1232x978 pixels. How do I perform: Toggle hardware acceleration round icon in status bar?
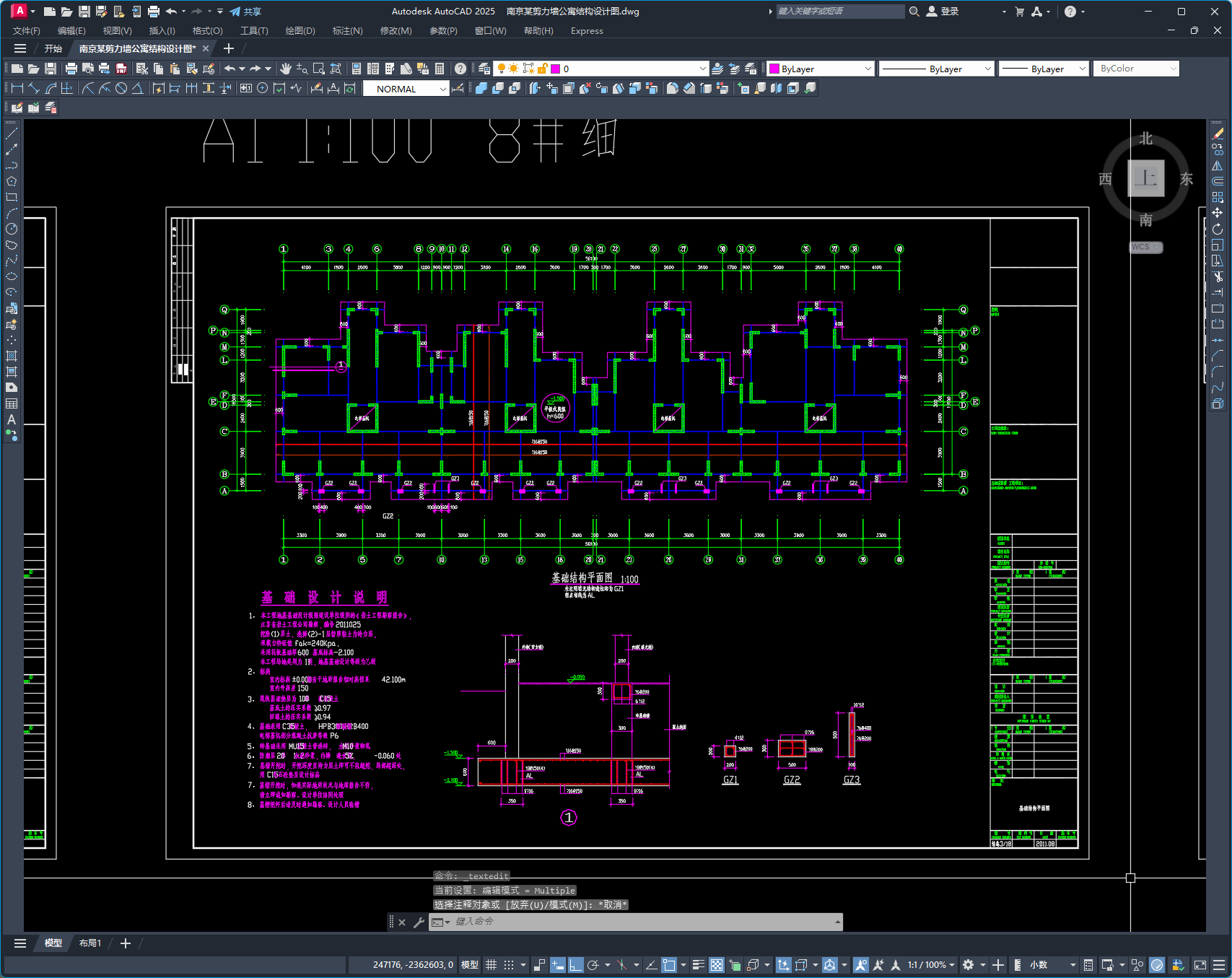(1157, 965)
